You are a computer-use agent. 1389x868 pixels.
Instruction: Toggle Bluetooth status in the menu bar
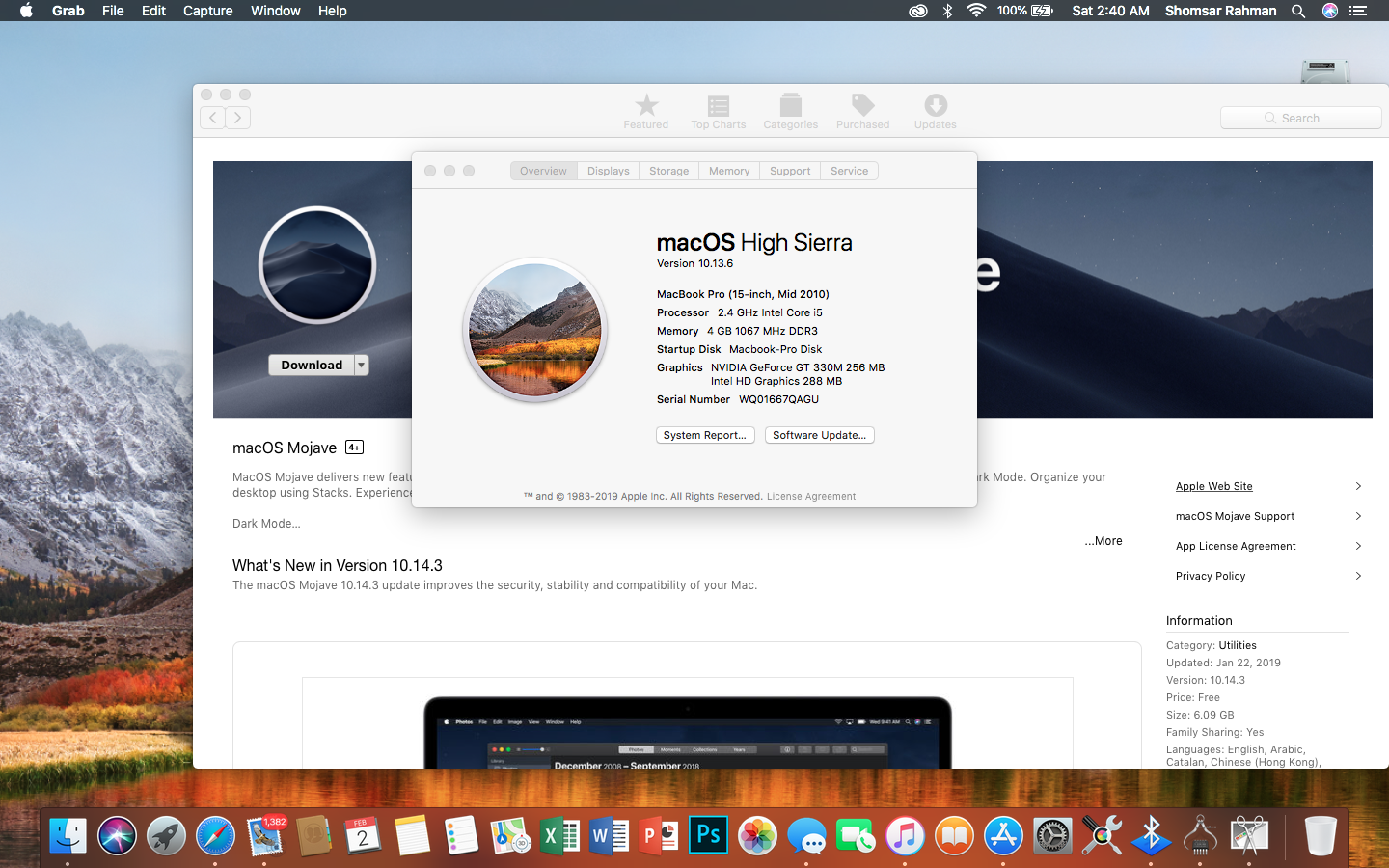[946, 11]
